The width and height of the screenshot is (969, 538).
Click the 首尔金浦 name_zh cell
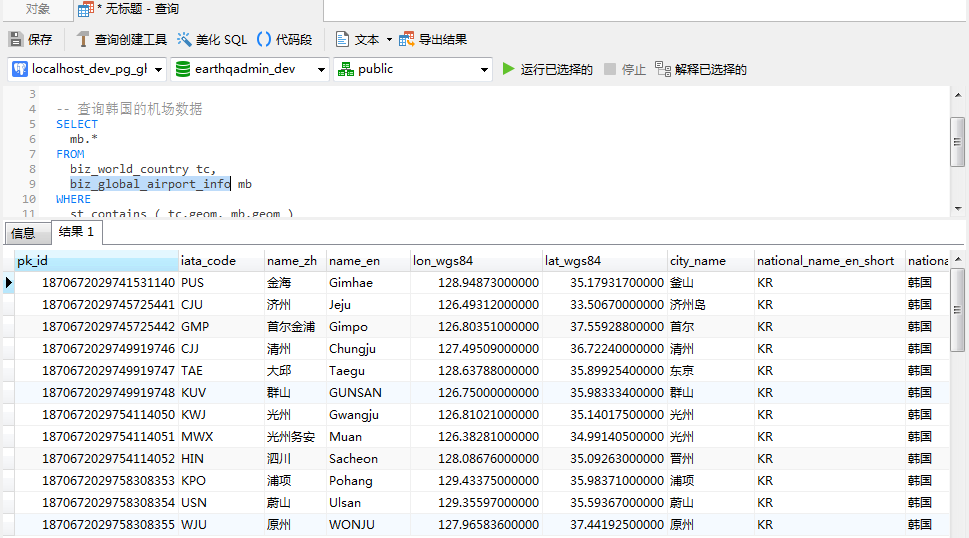coord(295,327)
